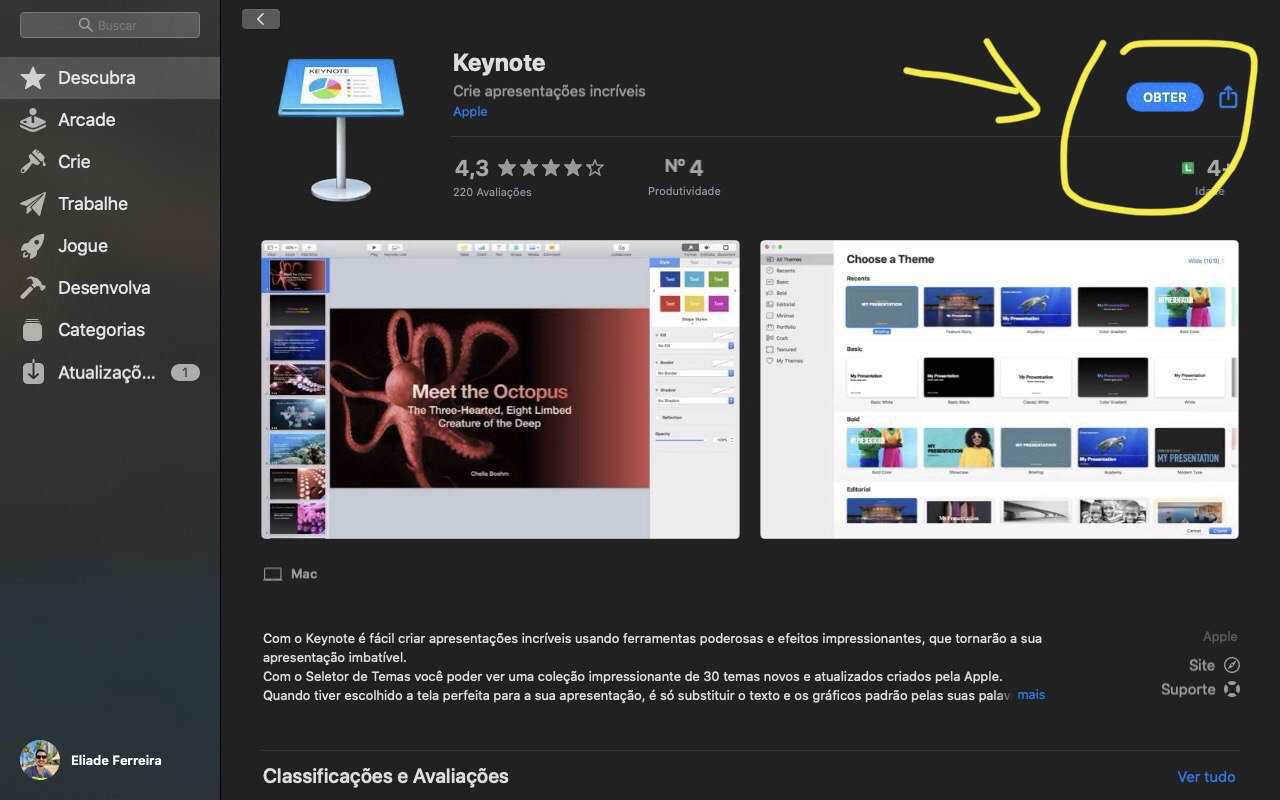This screenshot has width=1280, height=800.
Task: Click the Buscar search field
Action: pyautogui.click(x=110, y=25)
